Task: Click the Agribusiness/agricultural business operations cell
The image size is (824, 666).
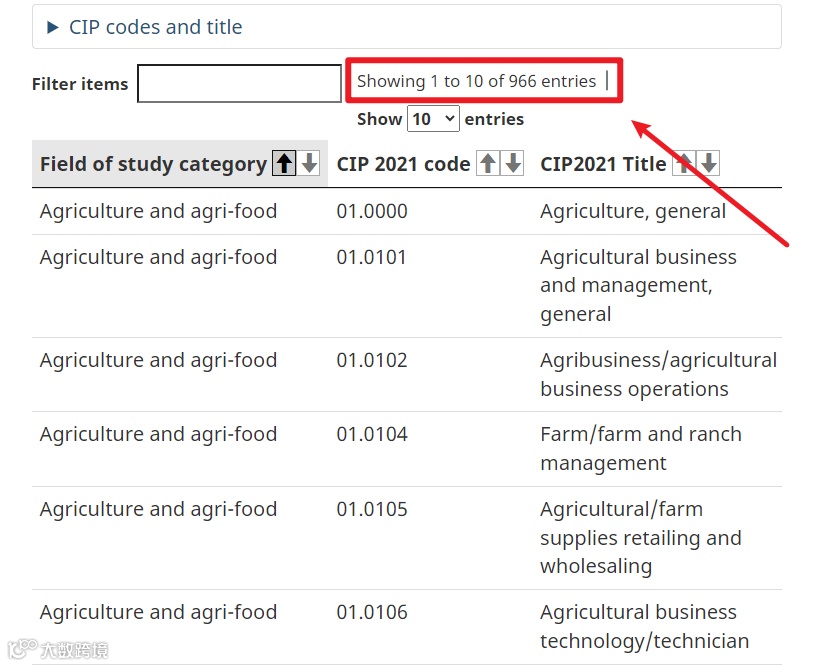Action: [x=657, y=374]
